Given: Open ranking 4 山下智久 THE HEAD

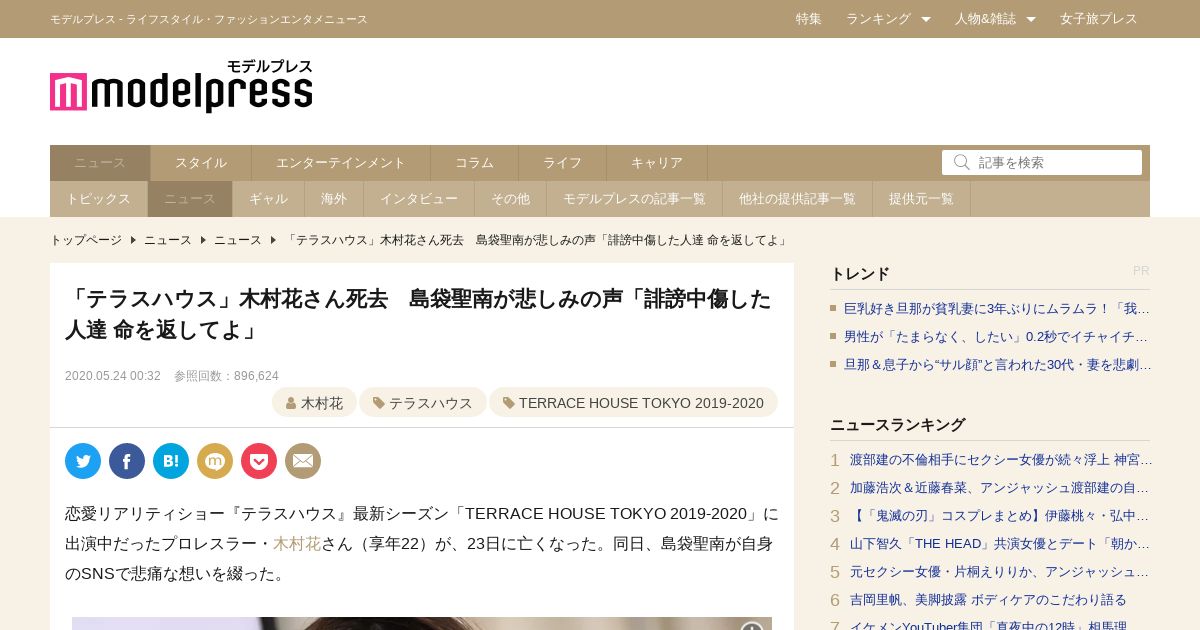Looking at the screenshot, I should [1000, 544].
